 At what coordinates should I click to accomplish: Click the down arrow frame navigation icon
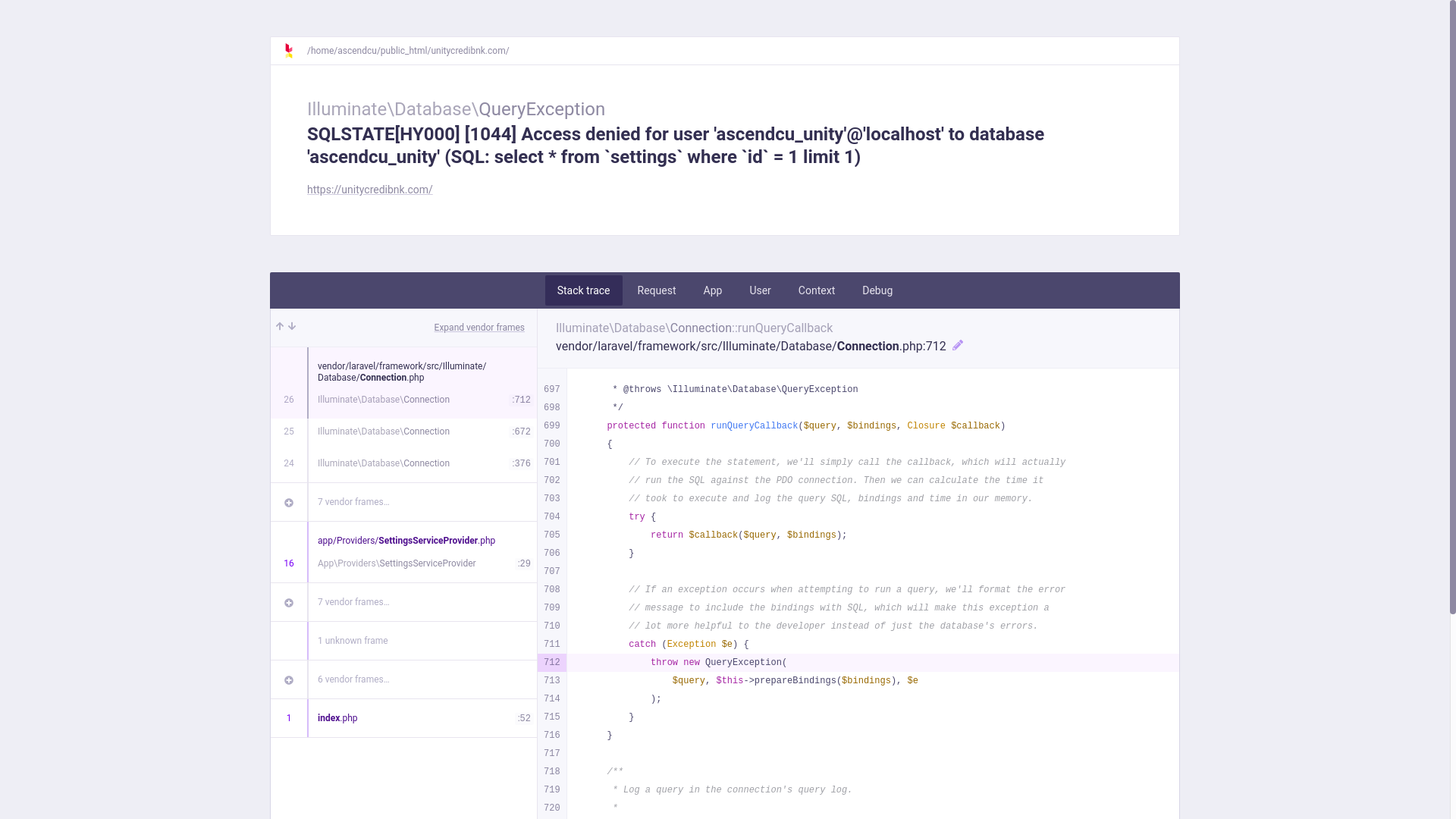click(x=292, y=327)
